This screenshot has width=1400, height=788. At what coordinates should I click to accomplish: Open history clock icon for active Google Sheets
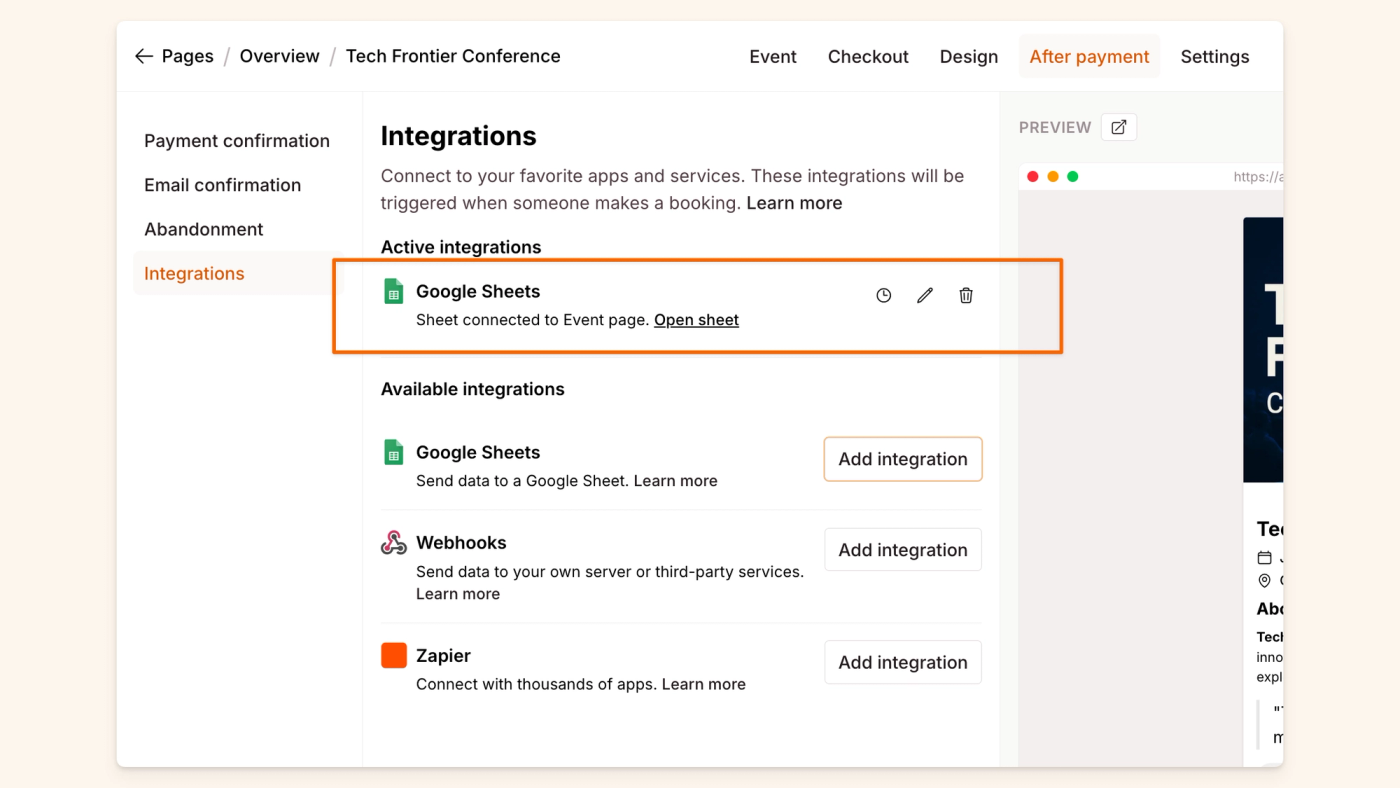(x=884, y=295)
